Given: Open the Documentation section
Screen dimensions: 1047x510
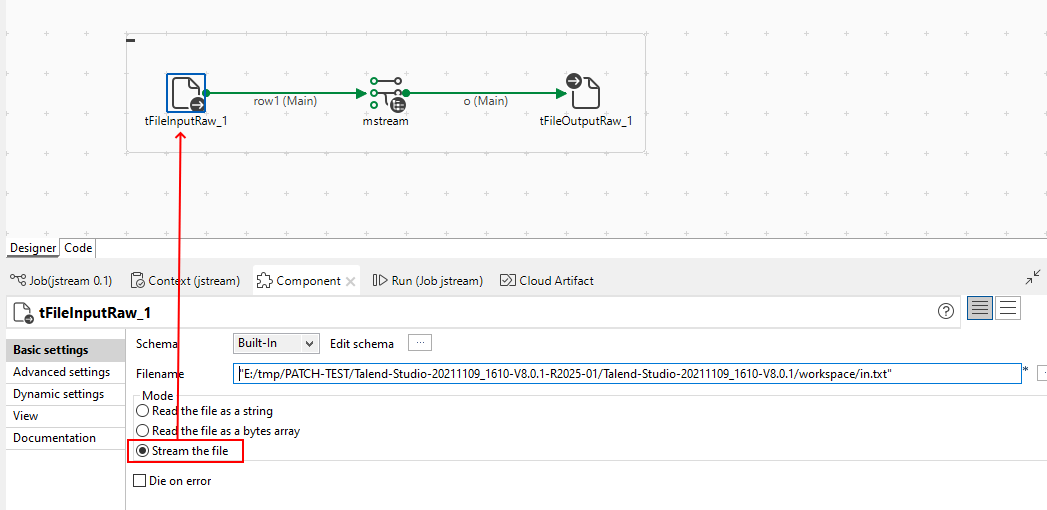Looking at the screenshot, I should tap(65, 438).
